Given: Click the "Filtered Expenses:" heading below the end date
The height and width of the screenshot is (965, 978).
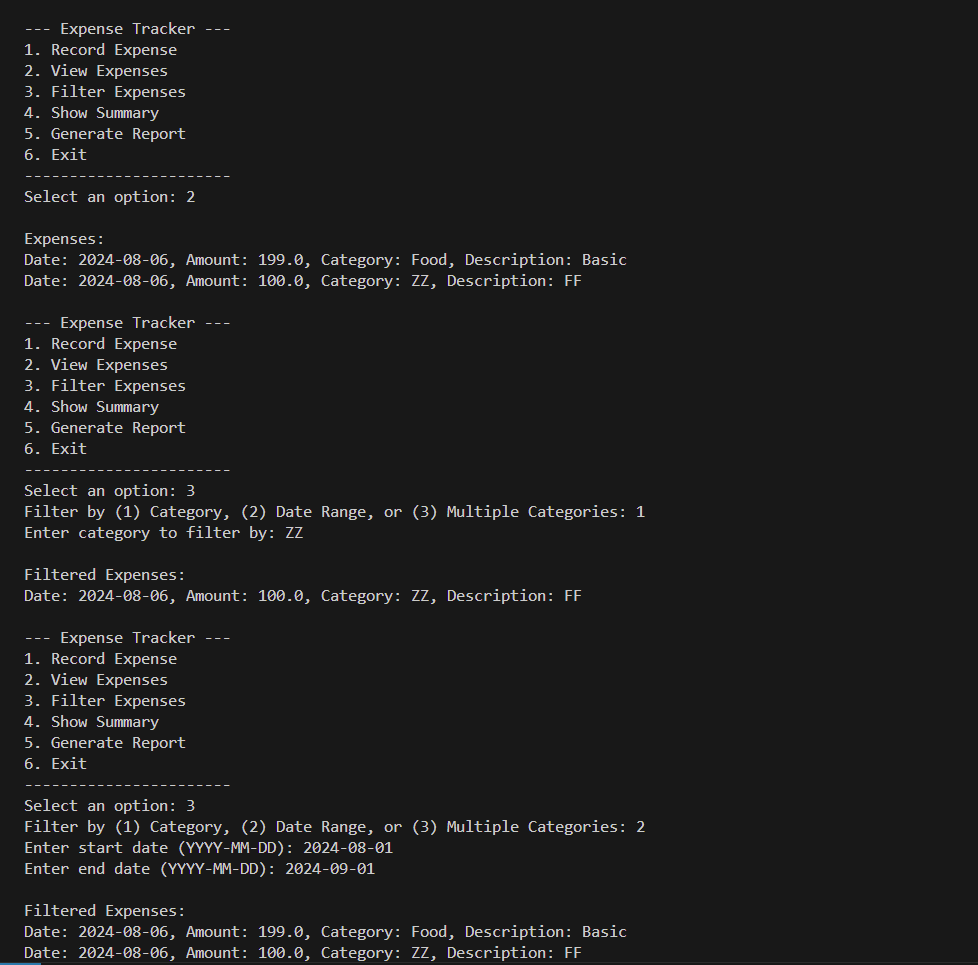Looking at the screenshot, I should (x=105, y=911).
